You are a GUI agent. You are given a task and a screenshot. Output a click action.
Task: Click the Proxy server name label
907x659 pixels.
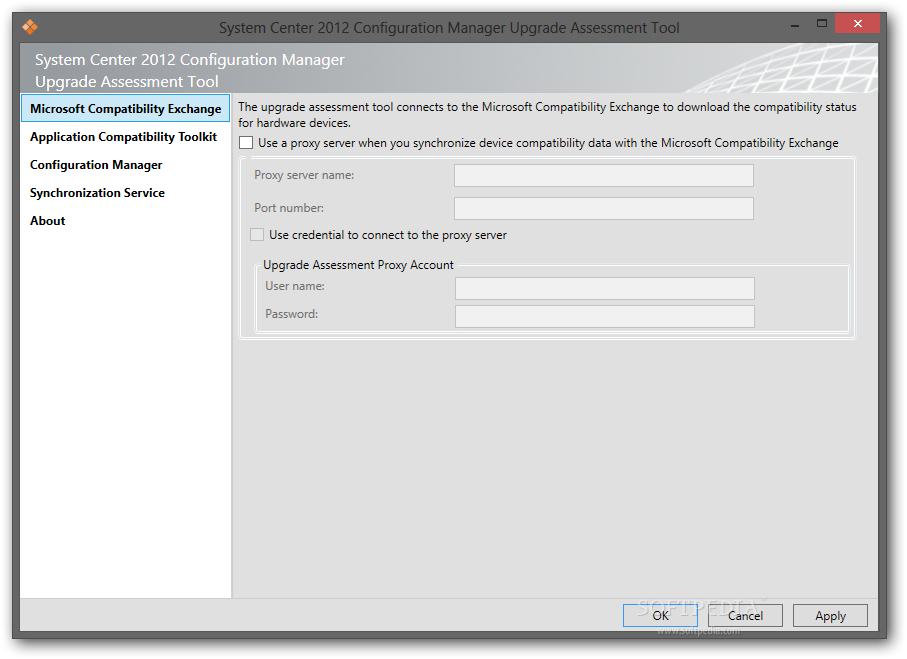point(304,175)
